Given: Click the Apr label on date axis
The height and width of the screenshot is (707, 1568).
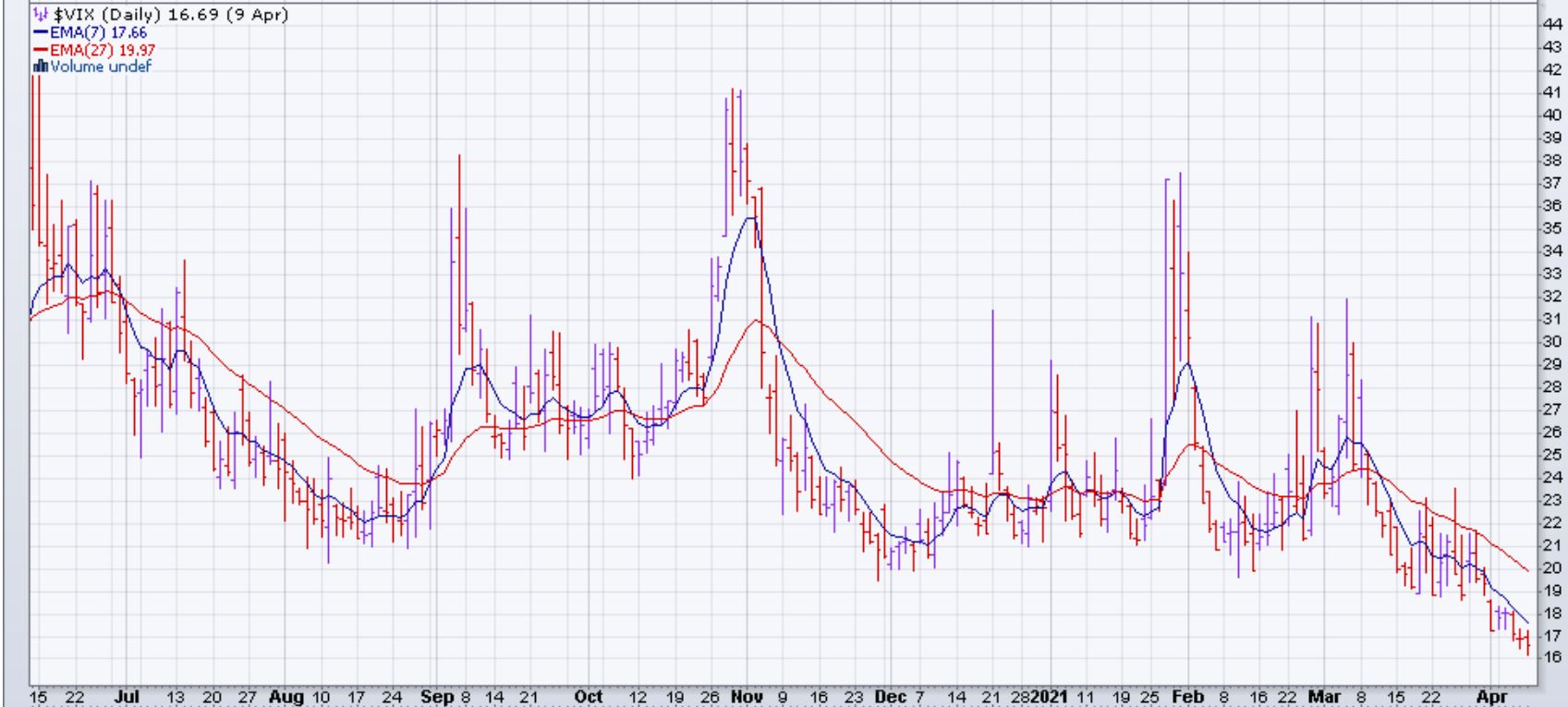Looking at the screenshot, I should pyautogui.click(x=1491, y=696).
